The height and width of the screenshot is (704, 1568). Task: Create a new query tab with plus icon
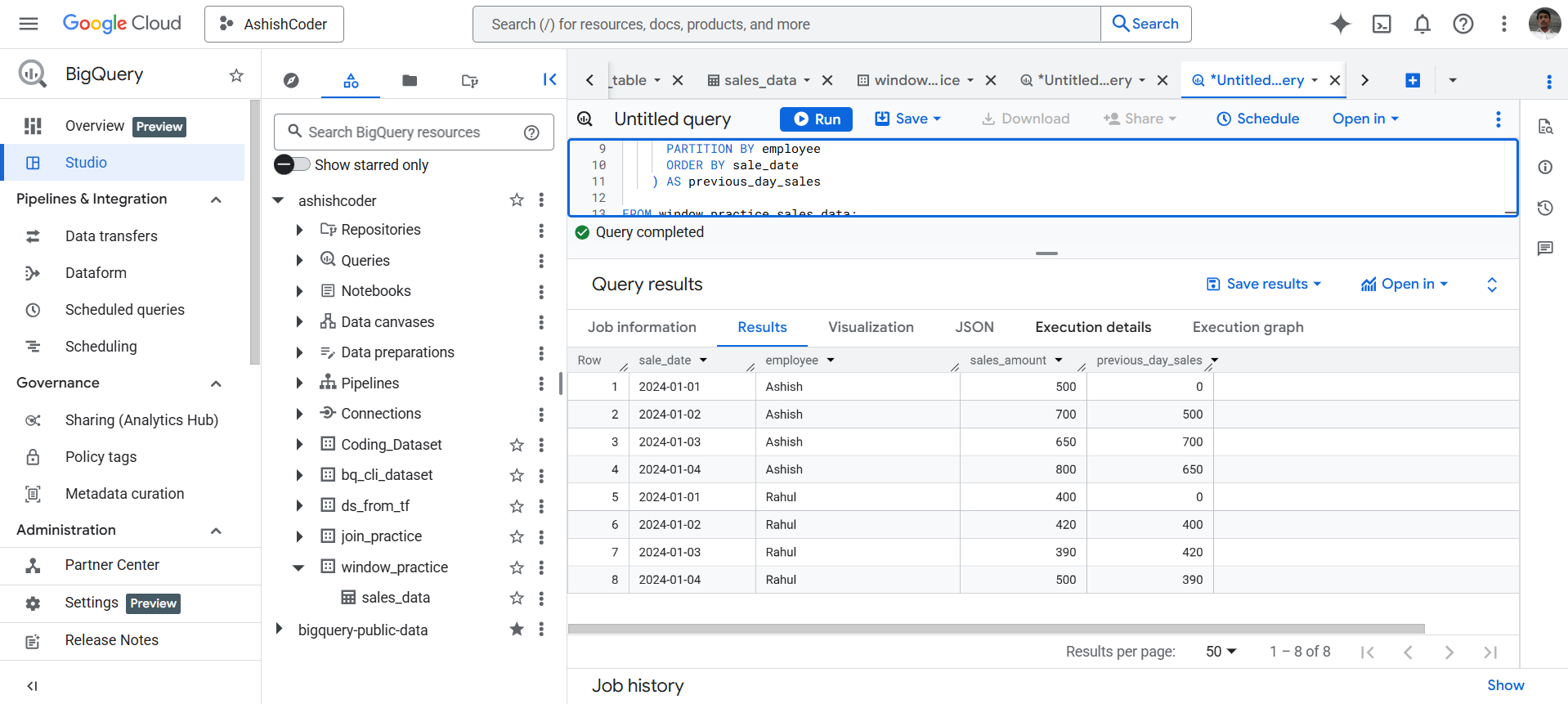pos(1413,80)
